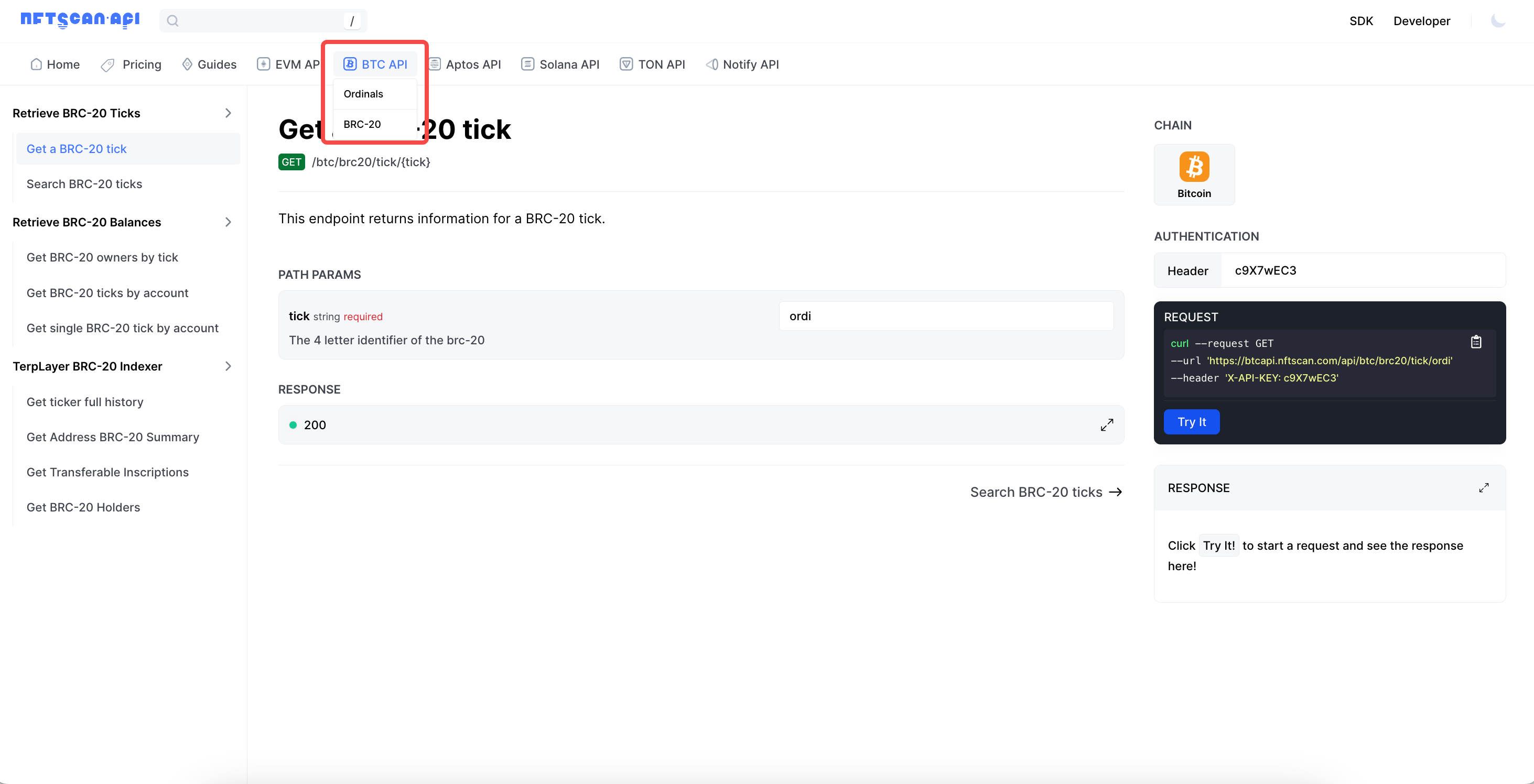The image size is (1534, 784).
Task: Click the Try It button to send request
Action: [1192, 421]
